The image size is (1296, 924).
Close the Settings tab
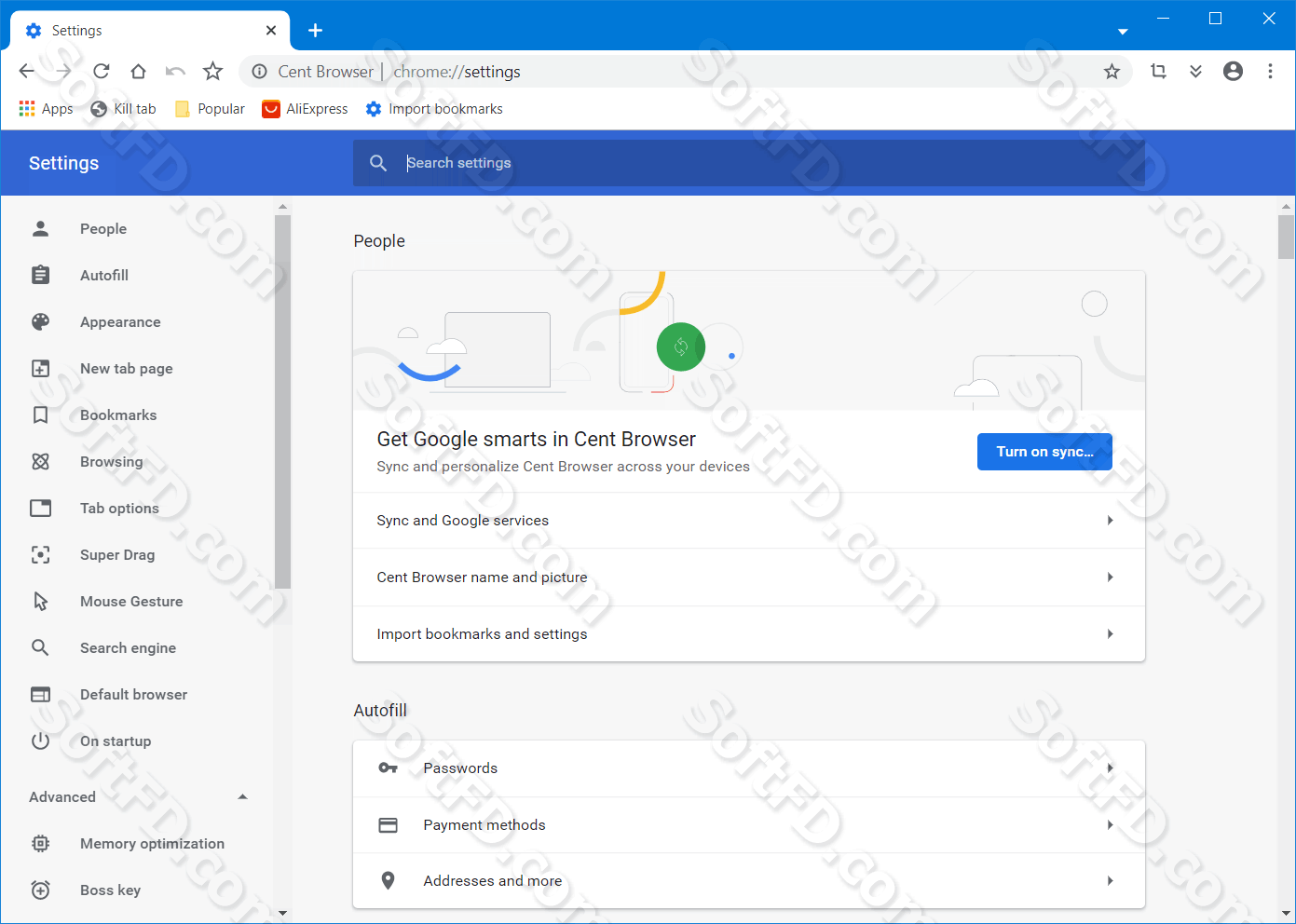[x=271, y=31]
